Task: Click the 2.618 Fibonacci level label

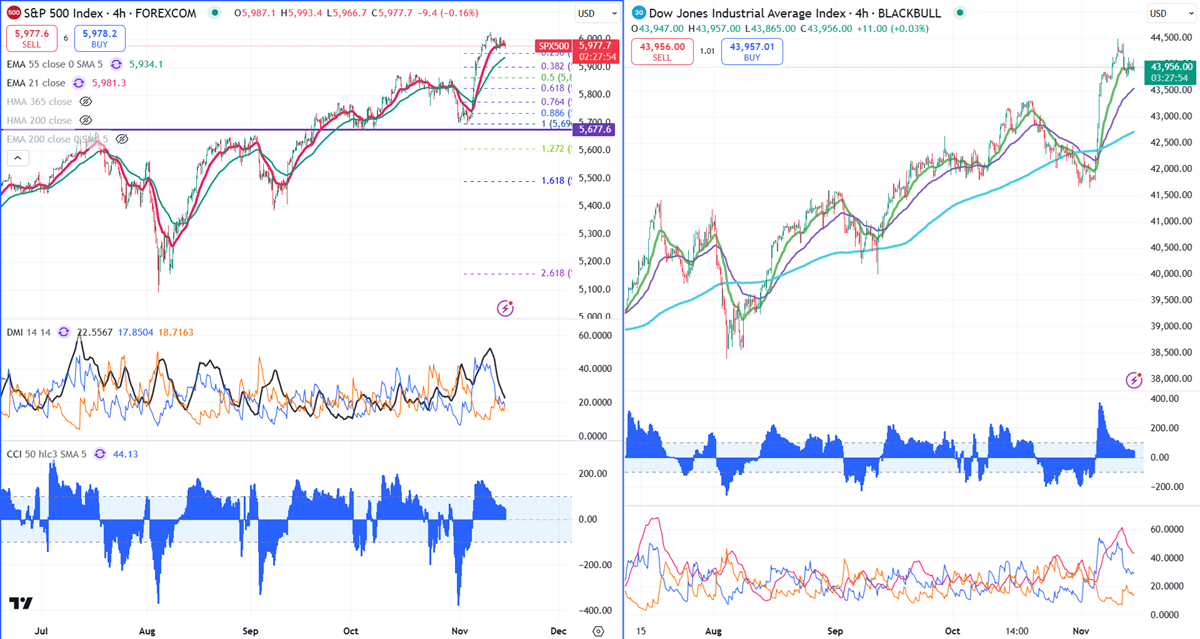Action: 556,272
